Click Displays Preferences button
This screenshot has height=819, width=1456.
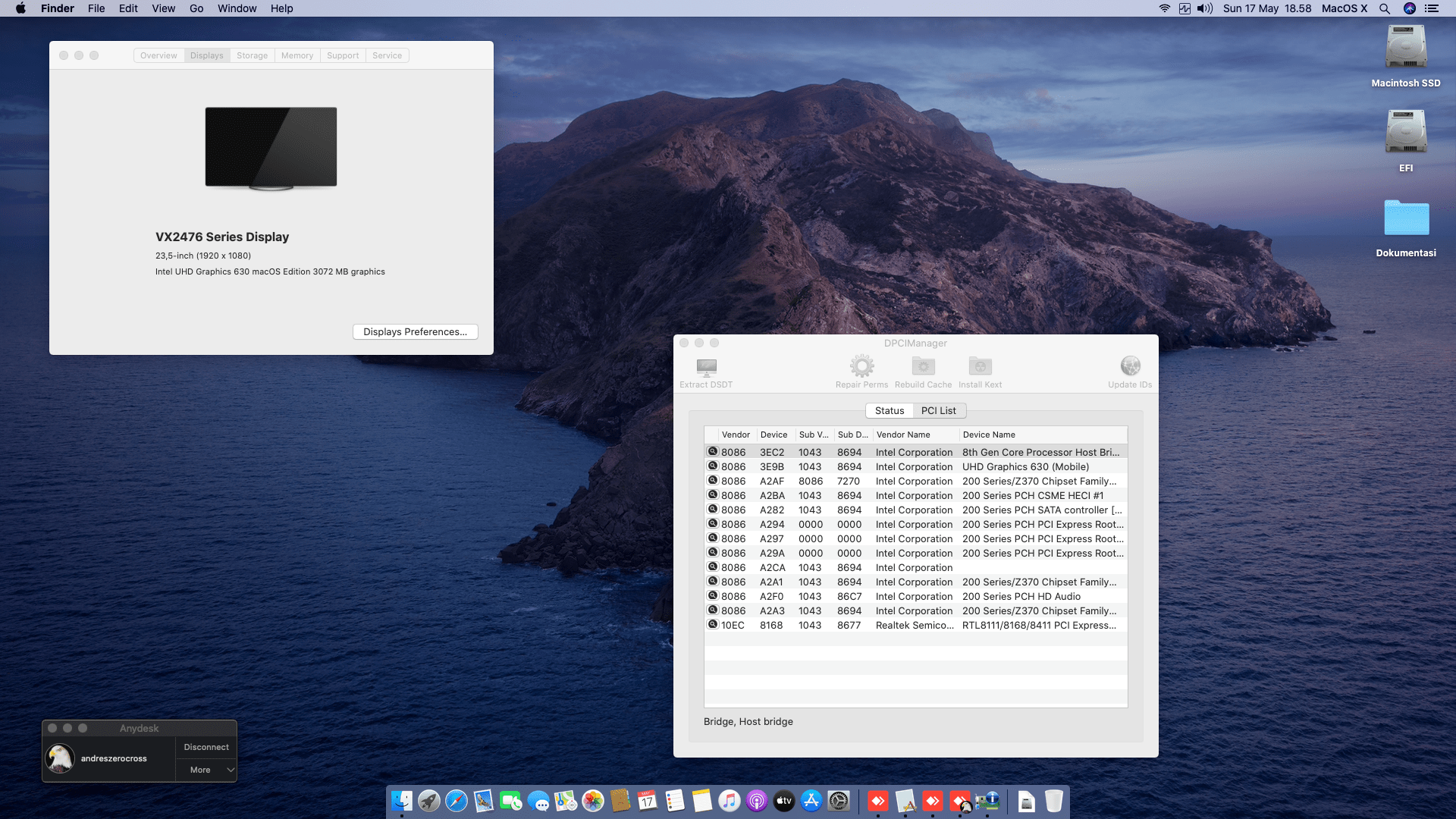click(415, 331)
